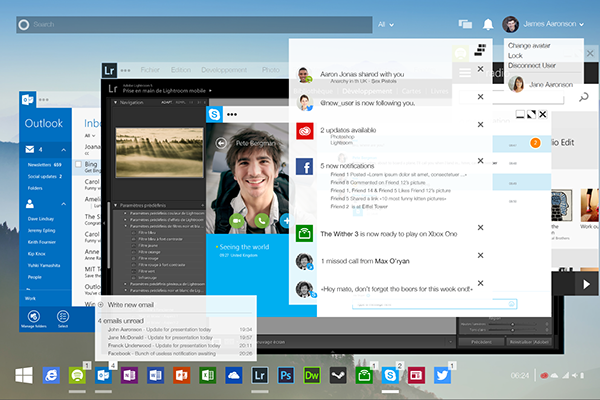Dismiss the Aaron Jonas shared notification
This screenshot has height=400, width=600.
480,69
